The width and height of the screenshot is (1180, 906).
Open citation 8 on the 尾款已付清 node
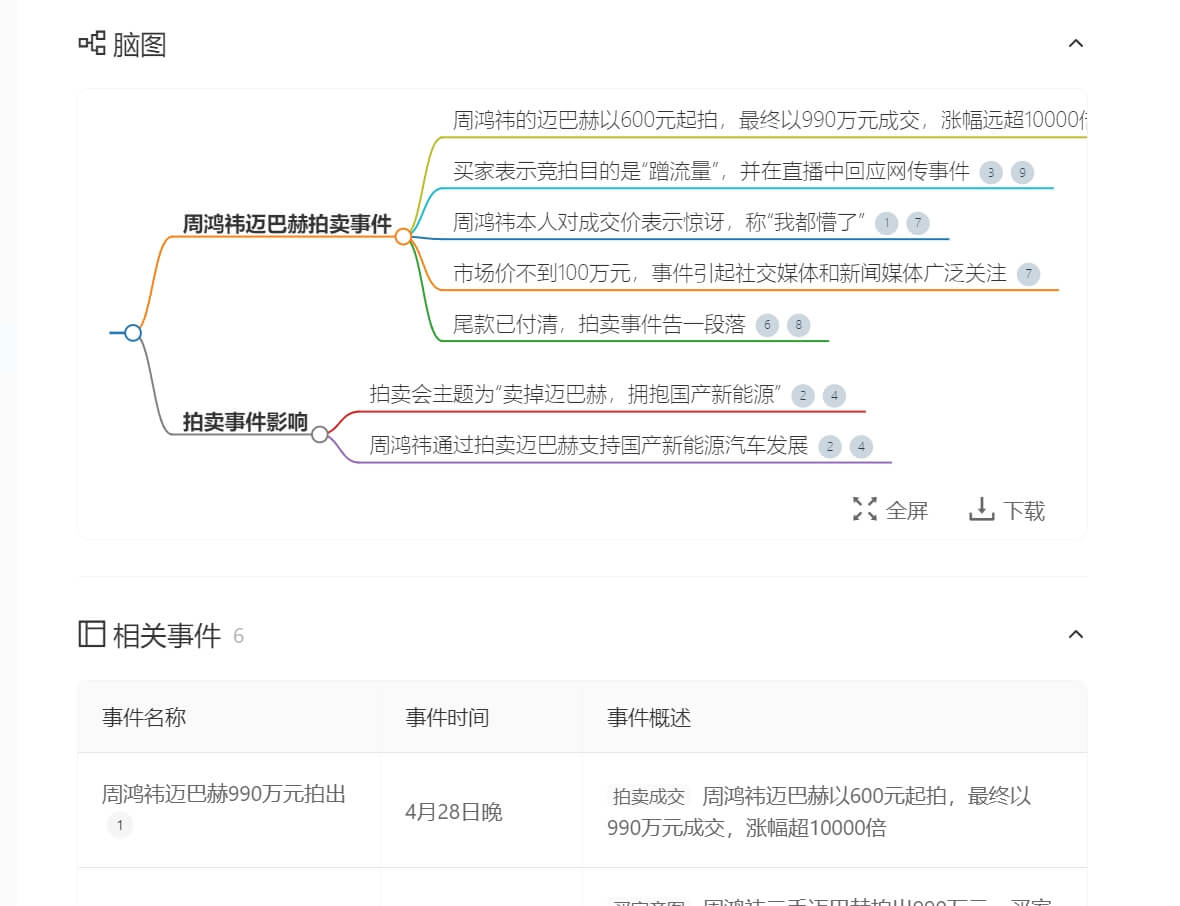[x=798, y=324]
